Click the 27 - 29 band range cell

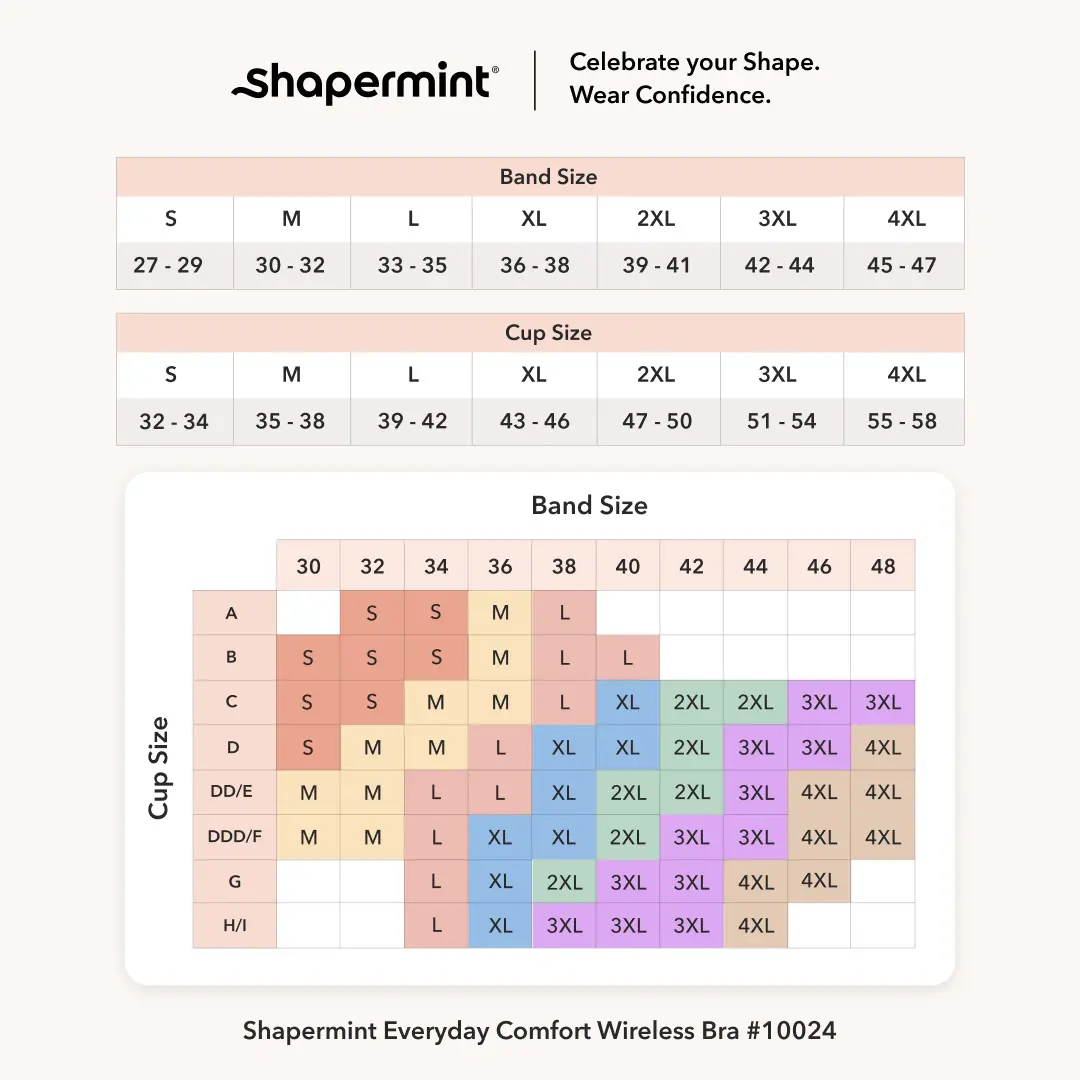click(x=168, y=266)
